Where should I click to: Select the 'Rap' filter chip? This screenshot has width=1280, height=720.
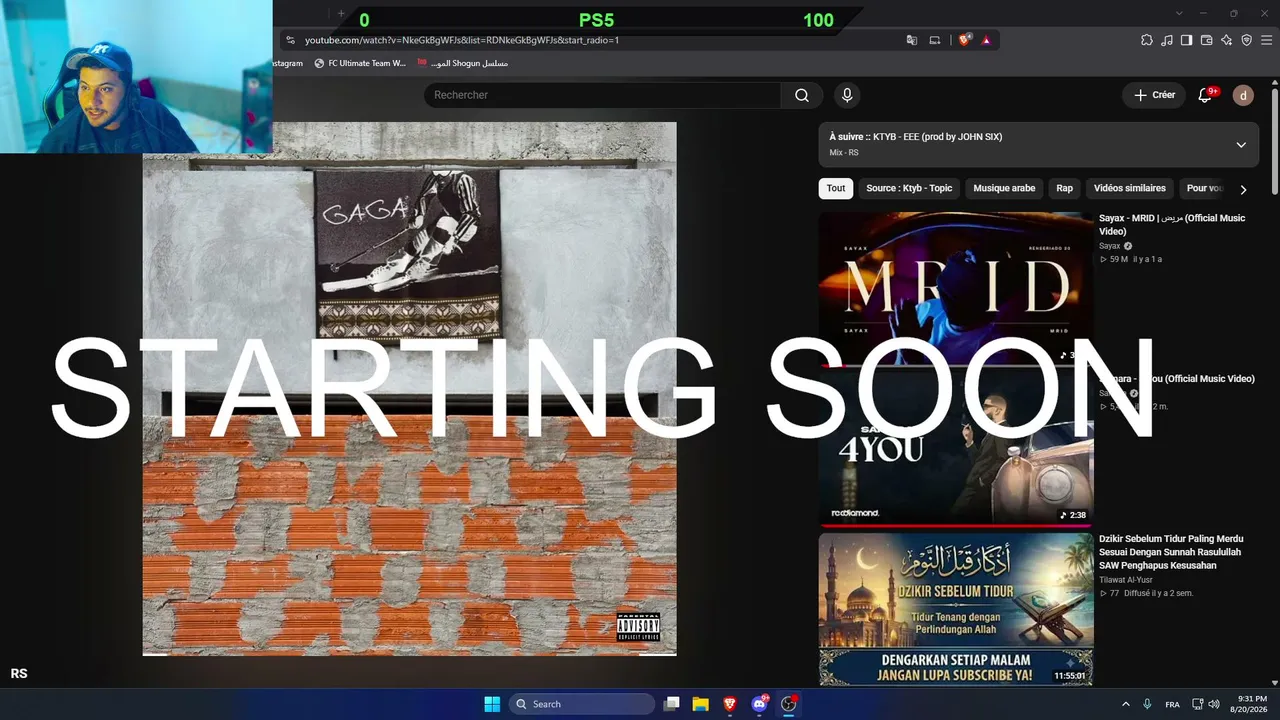coord(1064,188)
